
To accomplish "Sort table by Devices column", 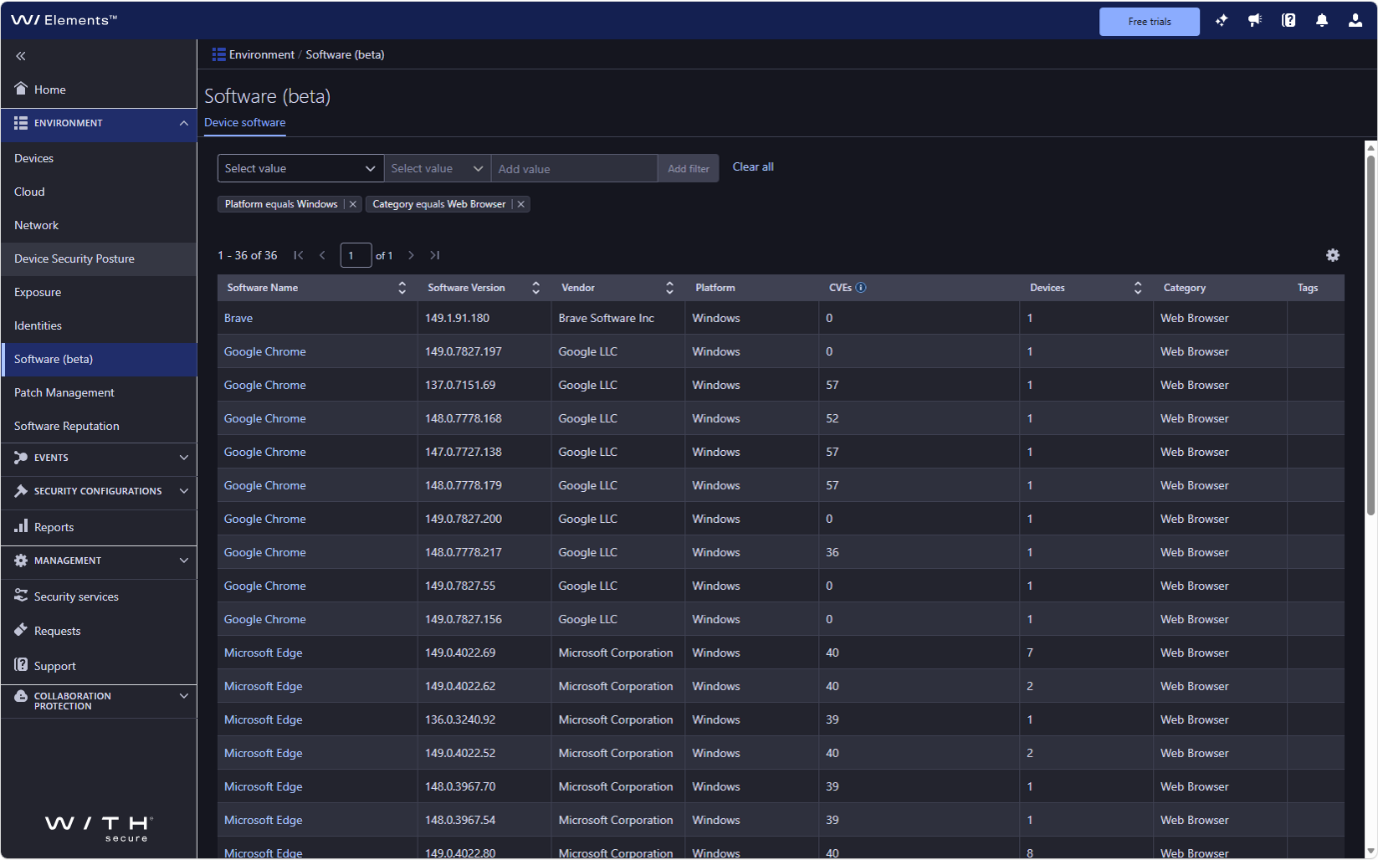I will [x=1138, y=288].
